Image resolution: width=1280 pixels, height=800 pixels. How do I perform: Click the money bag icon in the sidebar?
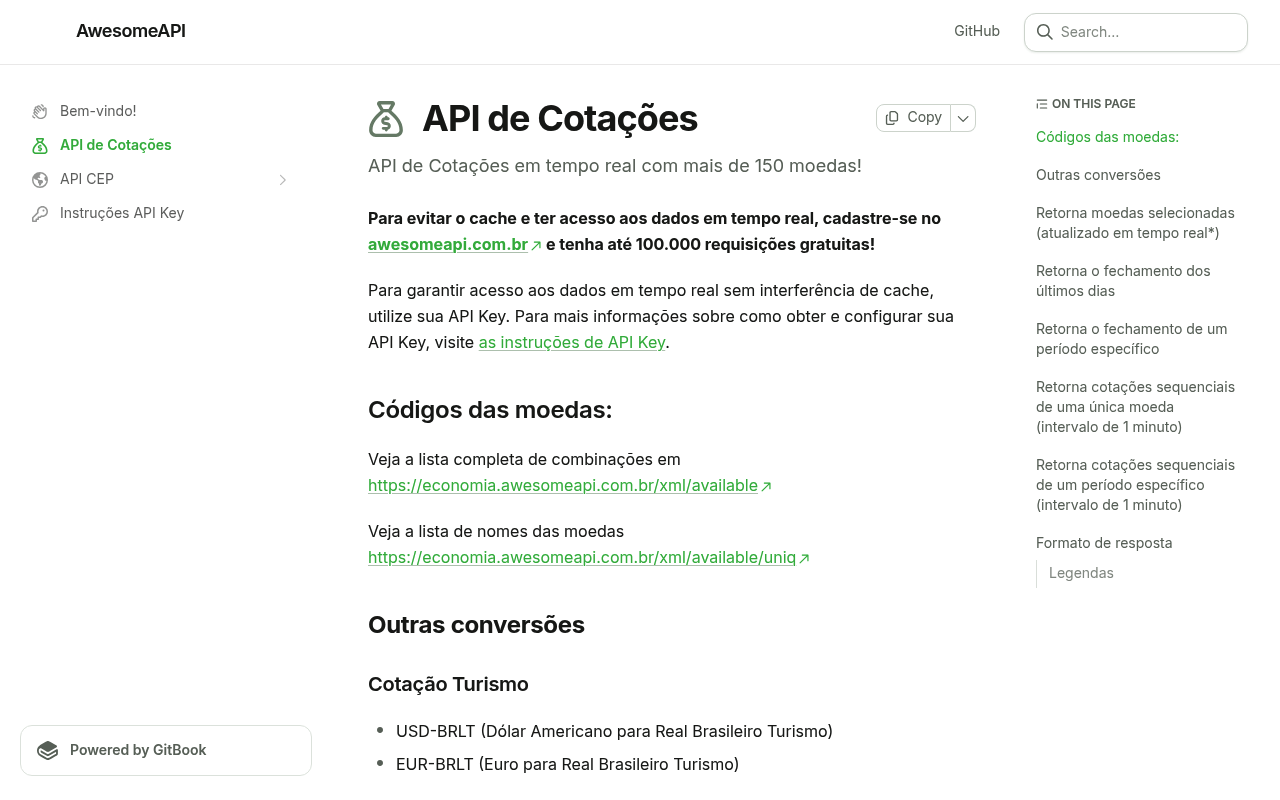40,145
